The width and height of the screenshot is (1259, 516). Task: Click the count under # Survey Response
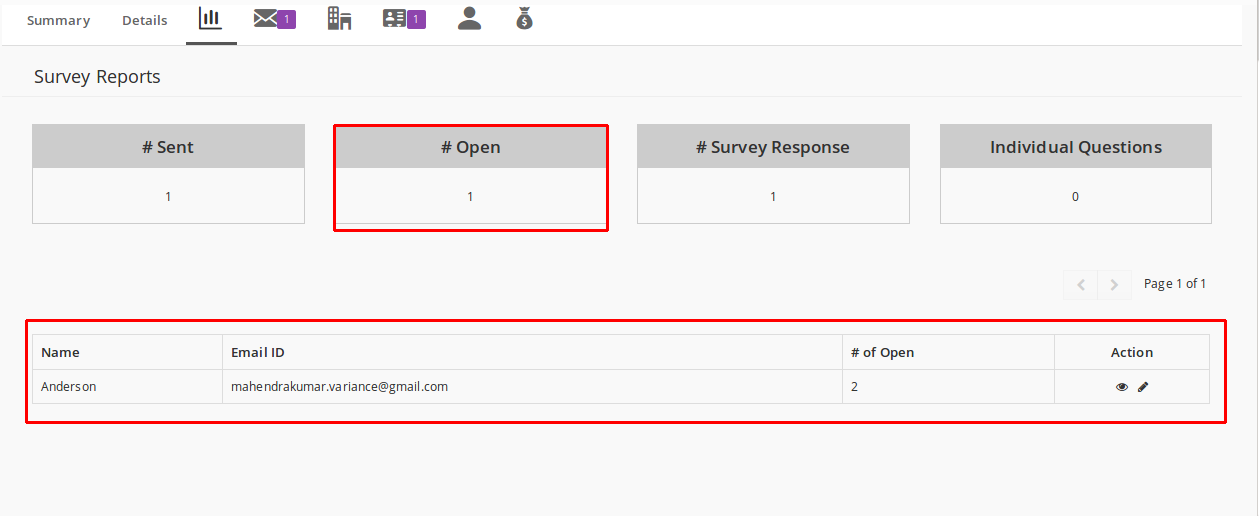point(773,197)
